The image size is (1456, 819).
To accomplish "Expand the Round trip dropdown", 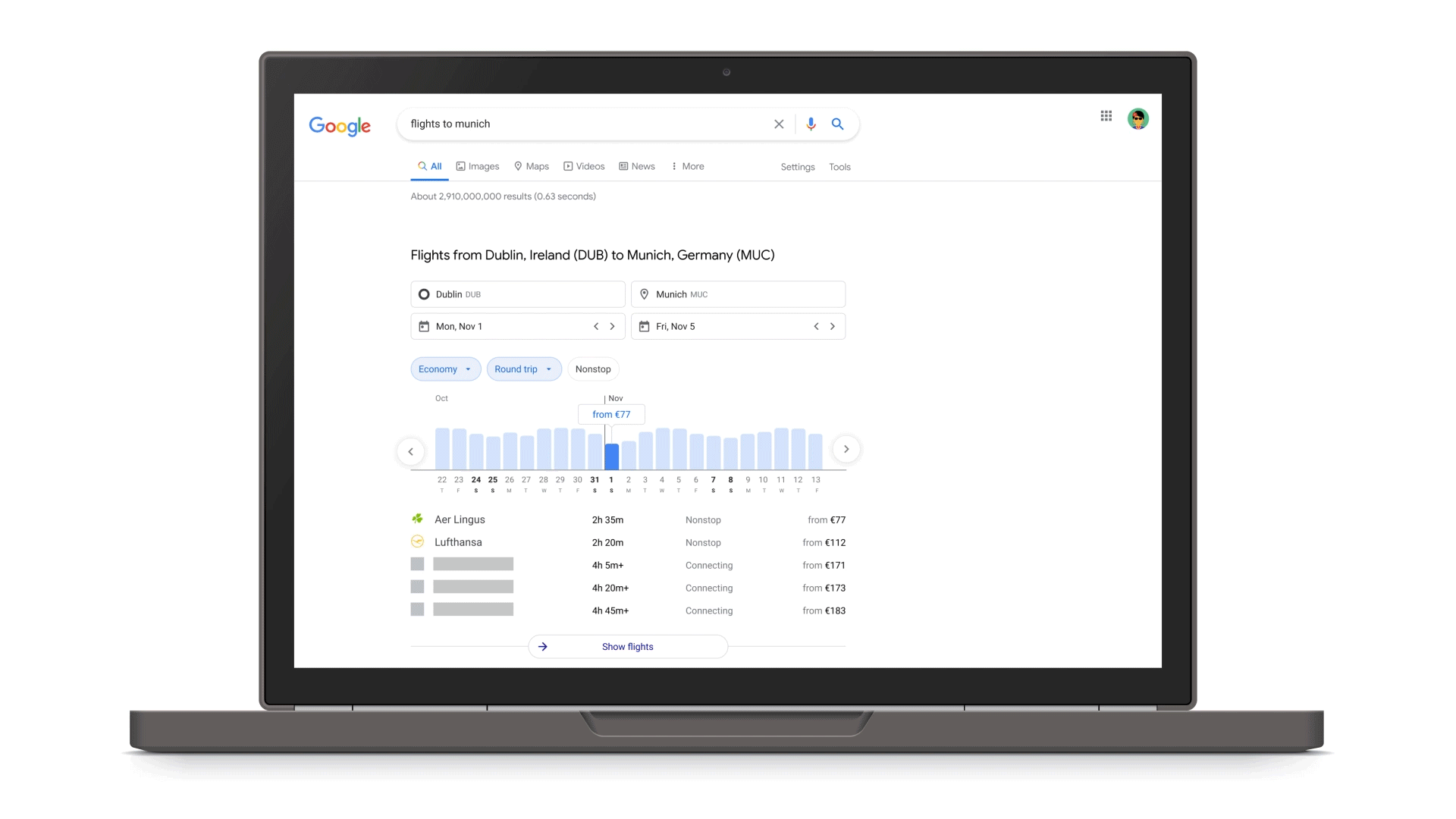I will tap(522, 368).
